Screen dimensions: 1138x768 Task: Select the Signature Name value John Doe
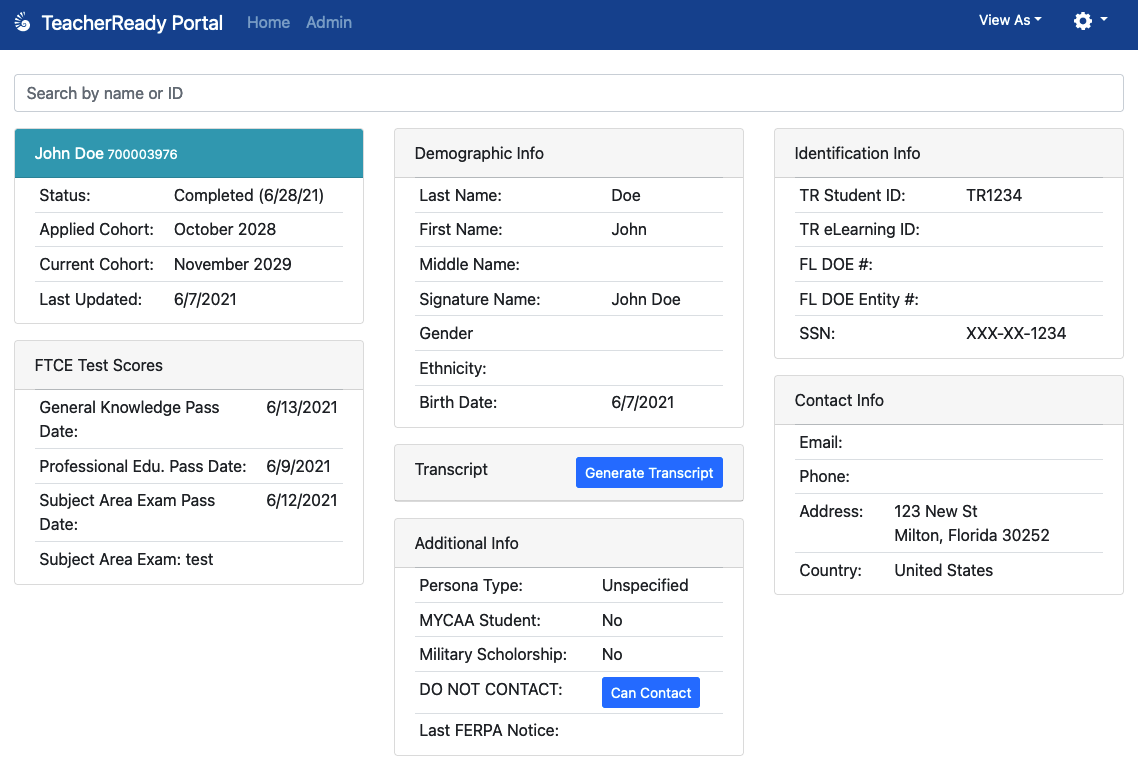click(x=646, y=299)
